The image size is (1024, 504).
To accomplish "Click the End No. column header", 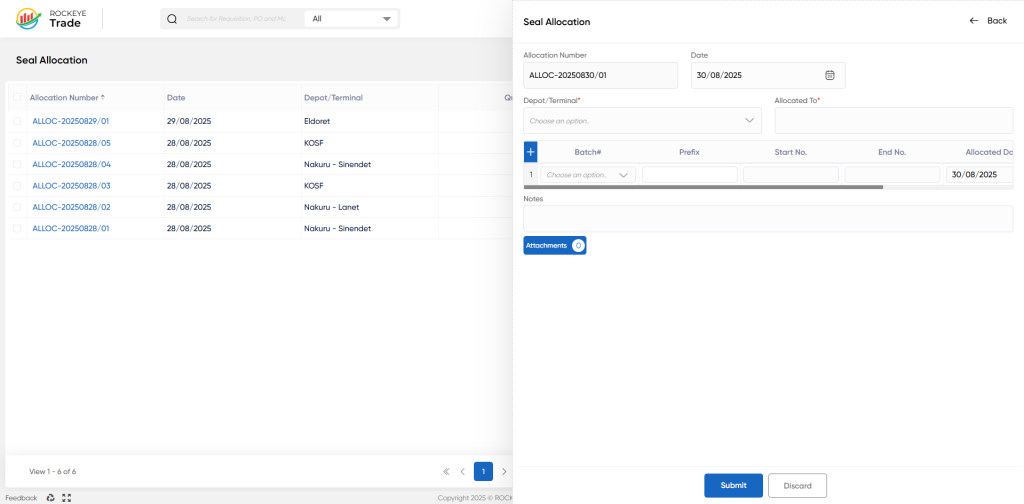I will [892, 152].
